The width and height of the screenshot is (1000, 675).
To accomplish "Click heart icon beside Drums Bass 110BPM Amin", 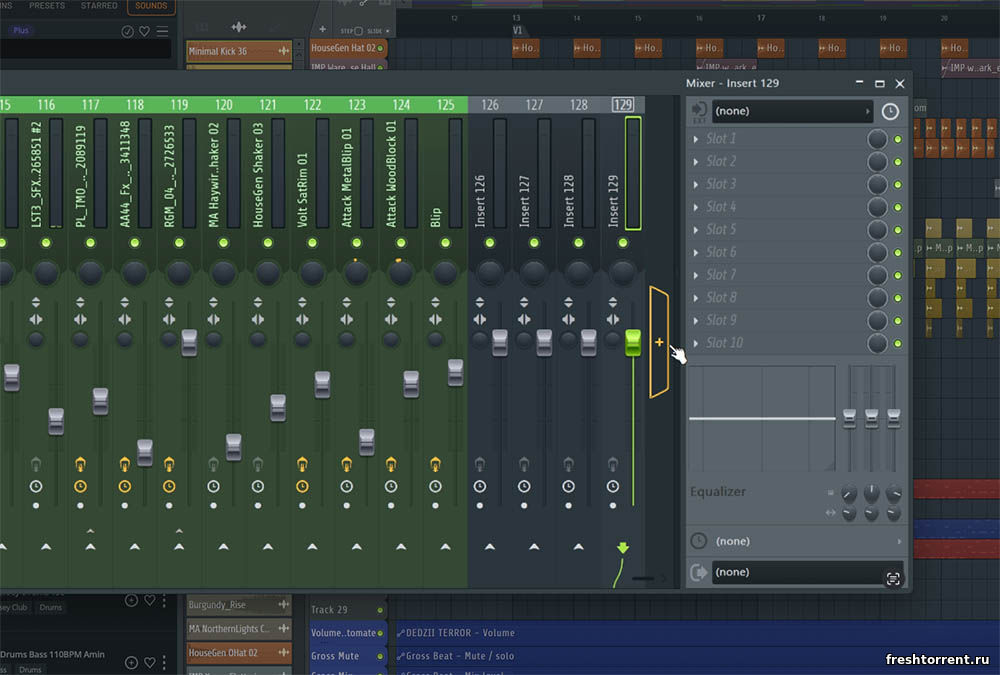I will pos(149,662).
